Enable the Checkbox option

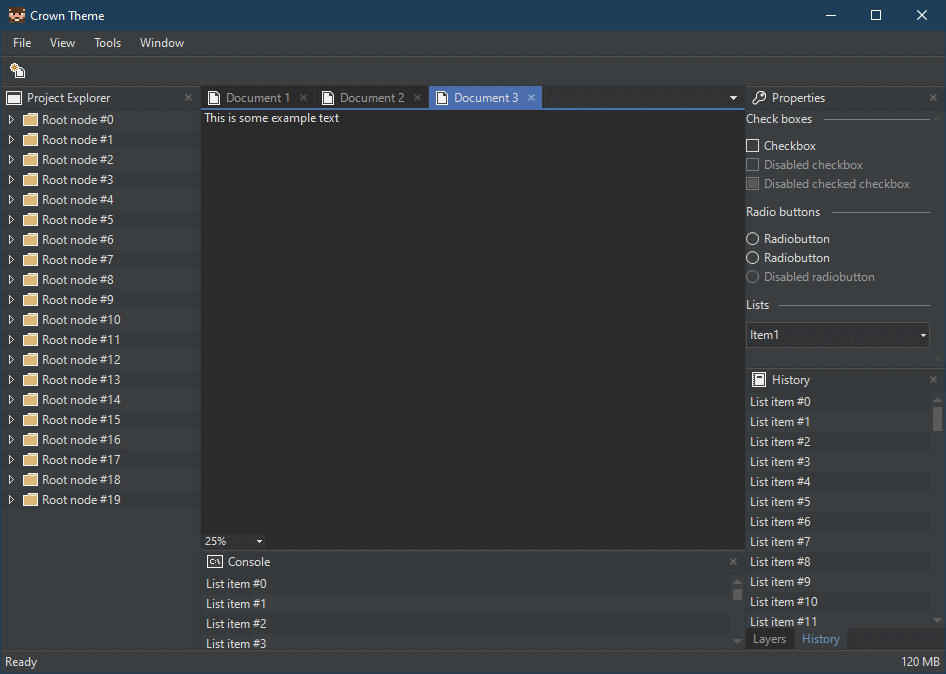tap(753, 146)
